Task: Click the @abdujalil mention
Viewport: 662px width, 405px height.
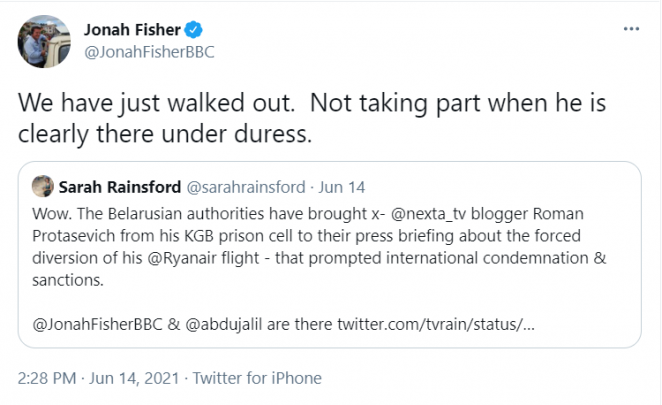Action: [x=241, y=327]
